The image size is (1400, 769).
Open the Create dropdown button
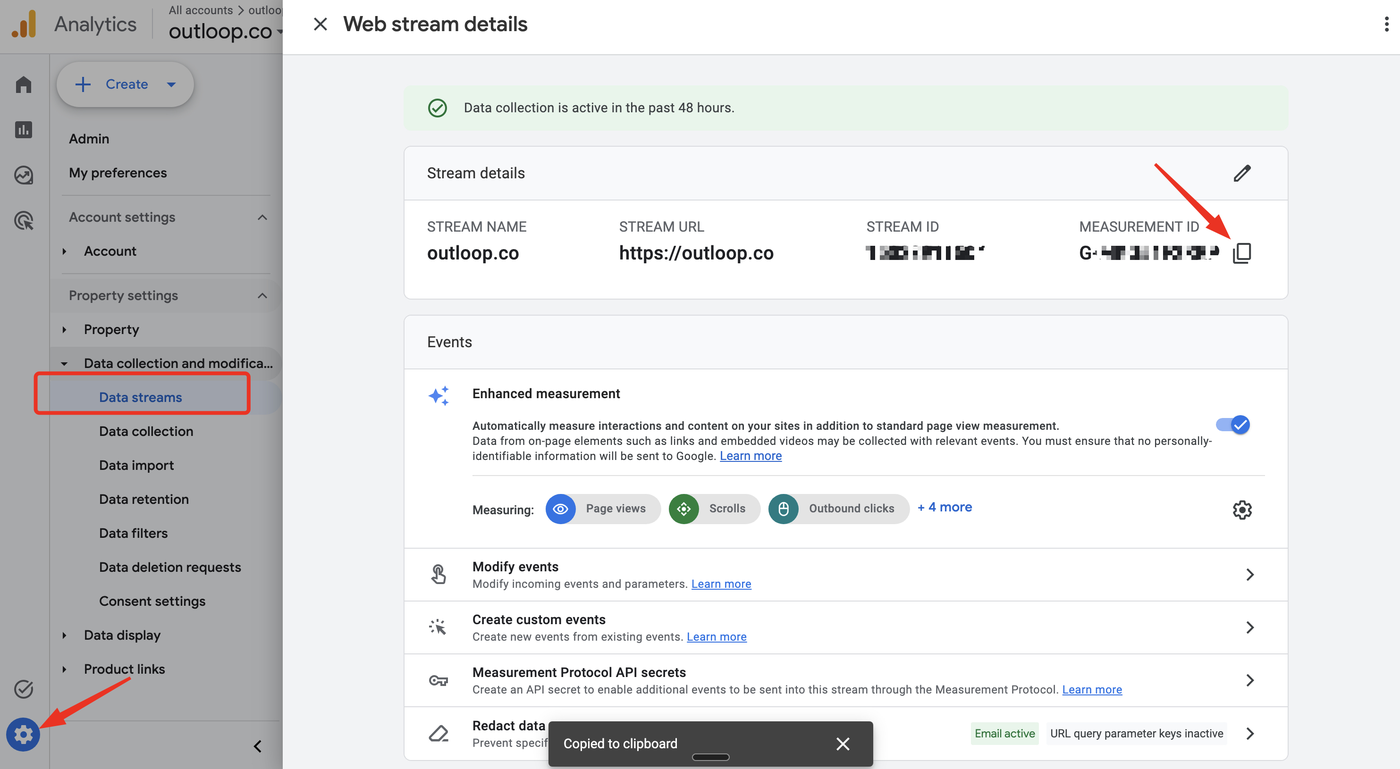click(125, 84)
